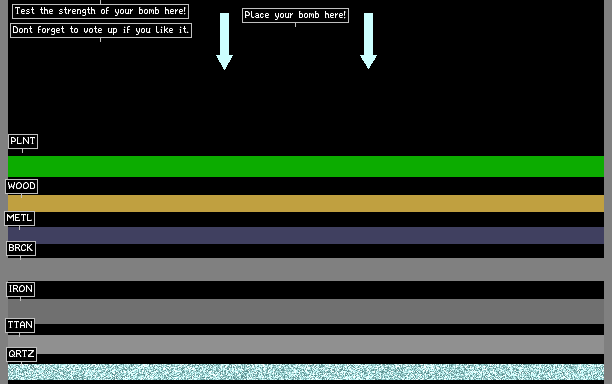Click the dark blue metal layer
612x384 pixels.
[306, 235]
